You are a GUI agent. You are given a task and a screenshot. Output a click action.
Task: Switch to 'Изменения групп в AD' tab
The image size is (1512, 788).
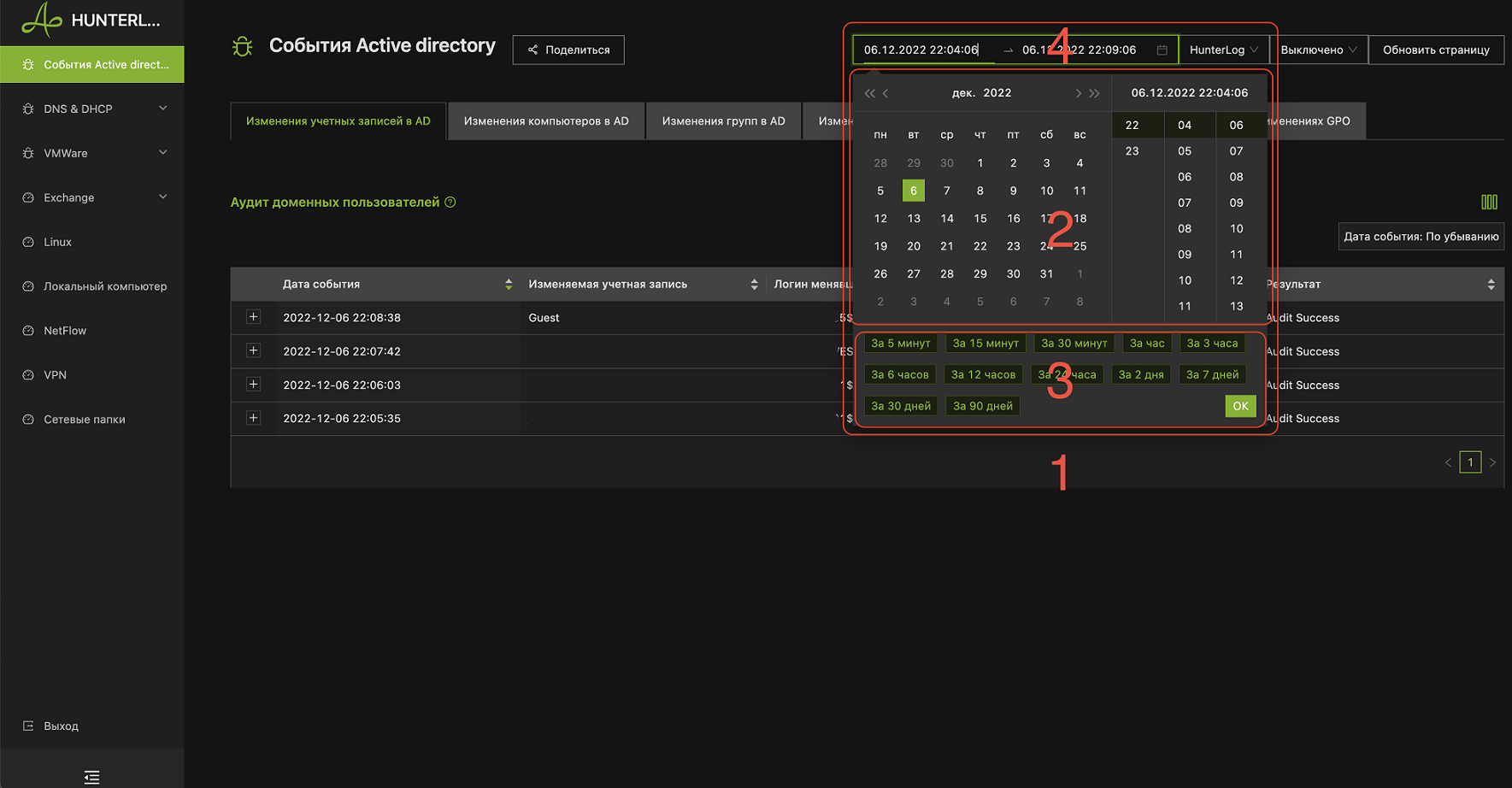(x=723, y=121)
